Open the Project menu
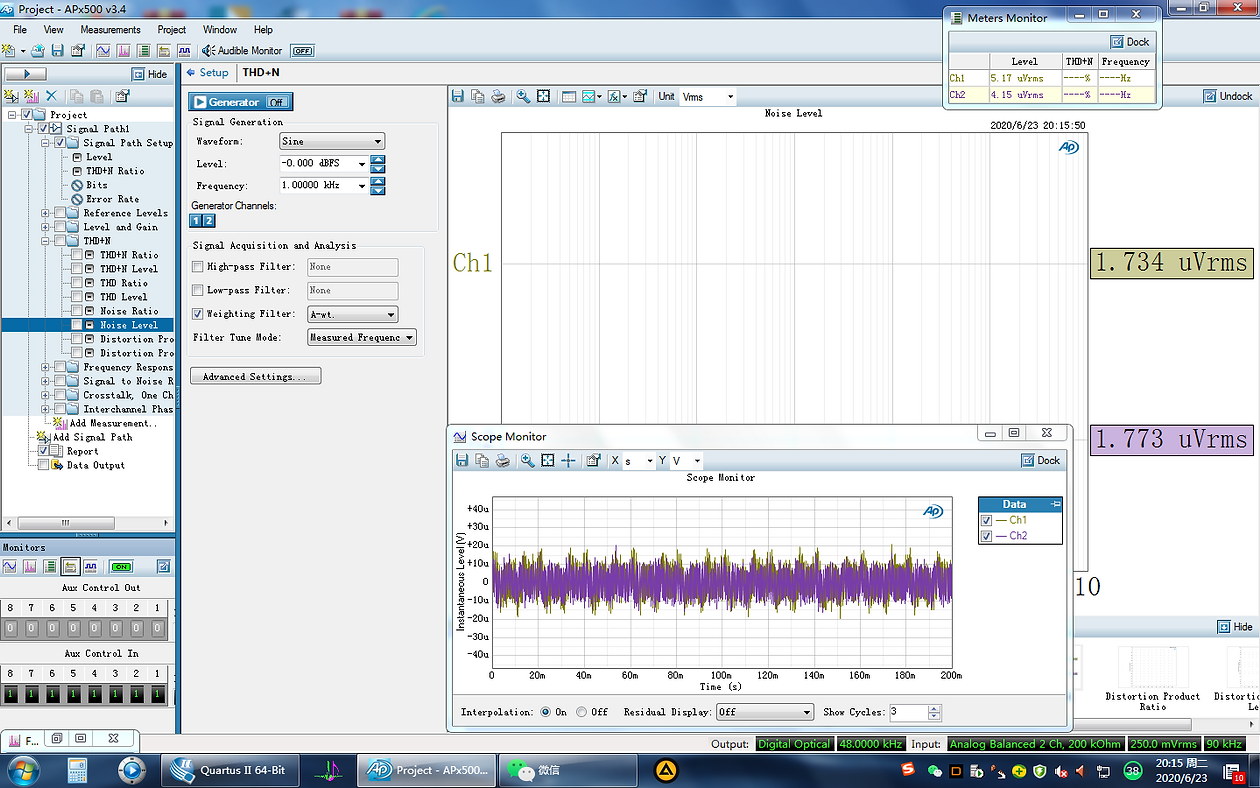This screenshot has width=1260, height=788. coord(172,30)
